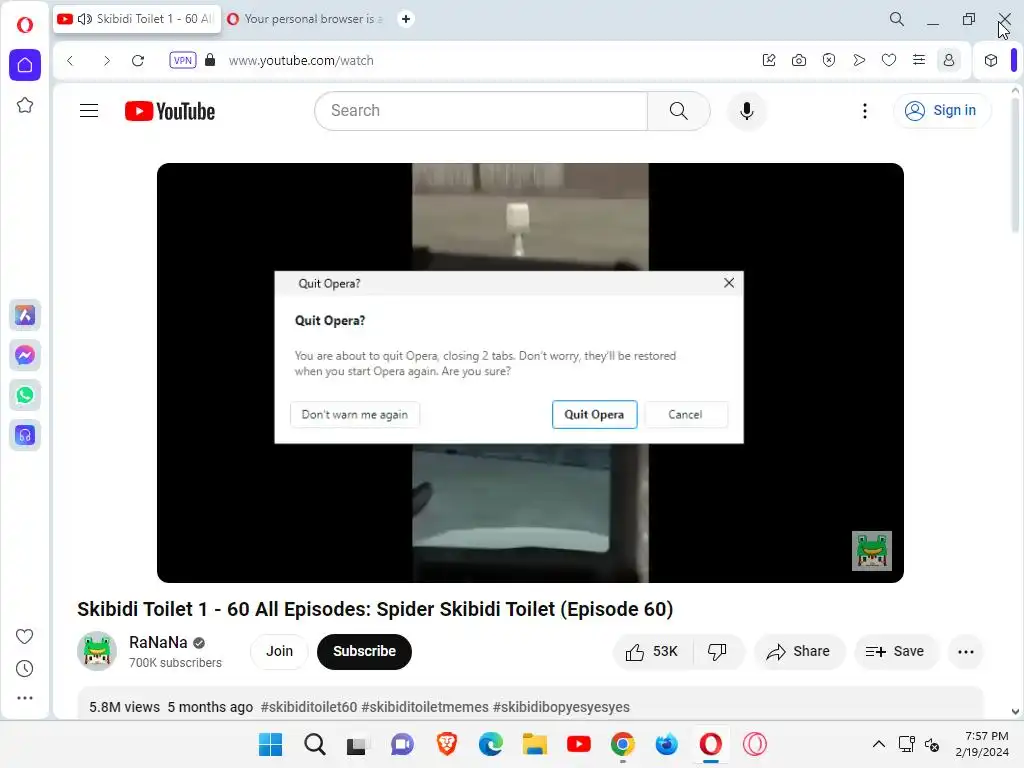1024x768 pixels.
Task: Open WhatsApp in Opera sidebar
Action: point(25,395)
